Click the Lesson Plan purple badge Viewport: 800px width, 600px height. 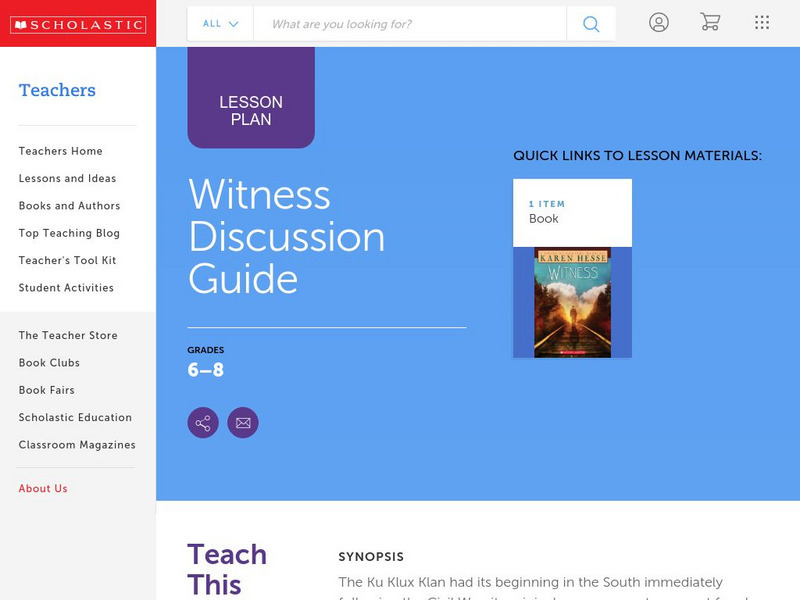pos(251,97)
